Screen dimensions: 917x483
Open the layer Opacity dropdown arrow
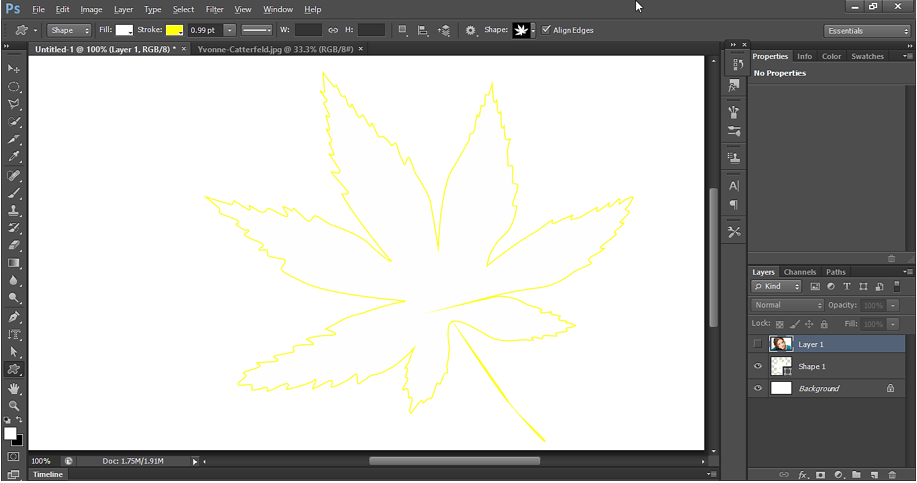coord(893,305)
